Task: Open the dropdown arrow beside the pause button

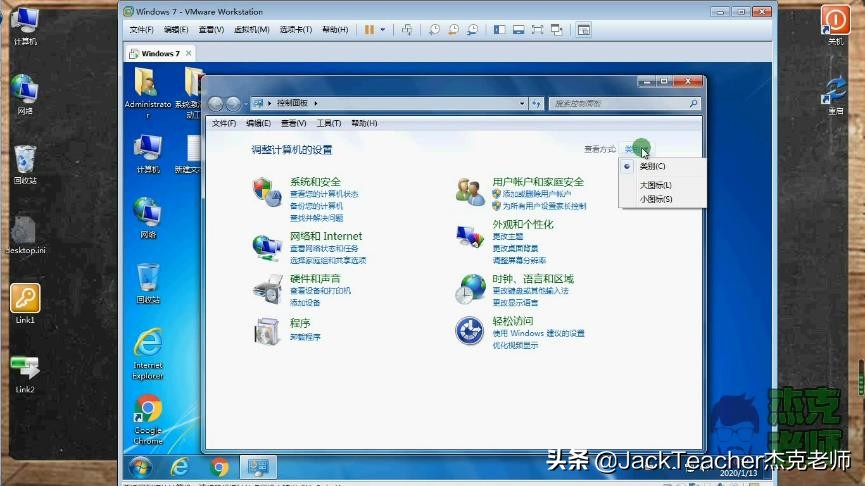Action: pyautogui.click(x=383, y=30)
